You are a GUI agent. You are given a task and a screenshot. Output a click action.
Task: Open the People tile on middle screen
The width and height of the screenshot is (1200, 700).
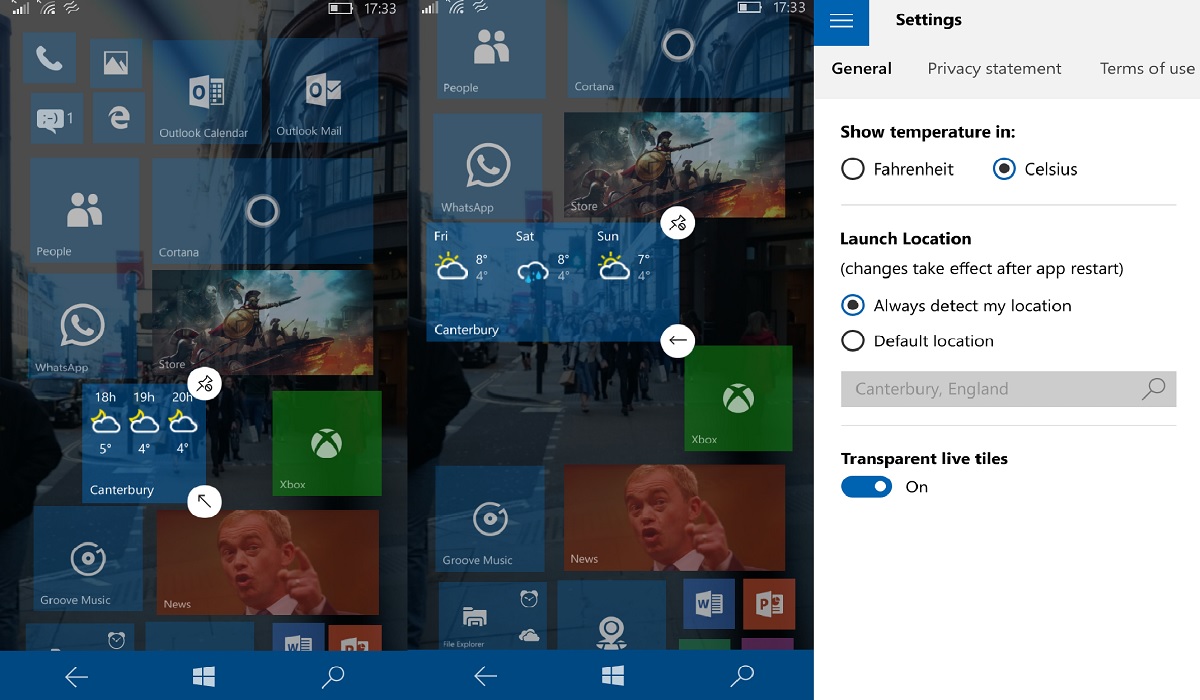pos(490,49)
